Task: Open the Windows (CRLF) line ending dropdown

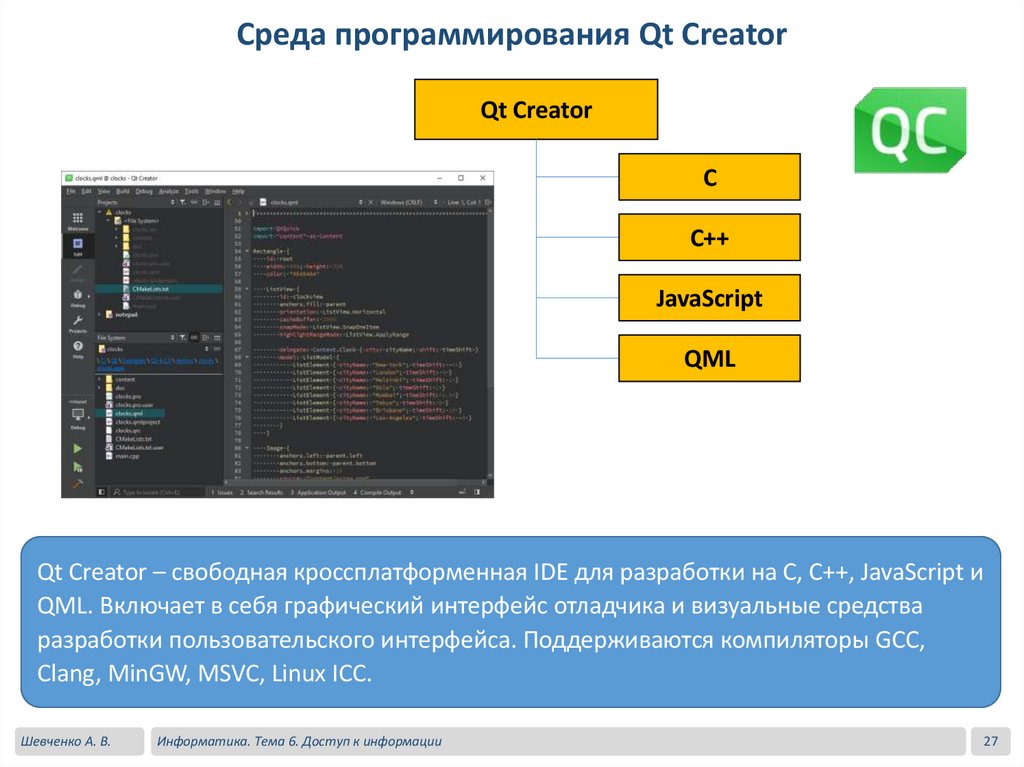Action: tap(436, 203)
